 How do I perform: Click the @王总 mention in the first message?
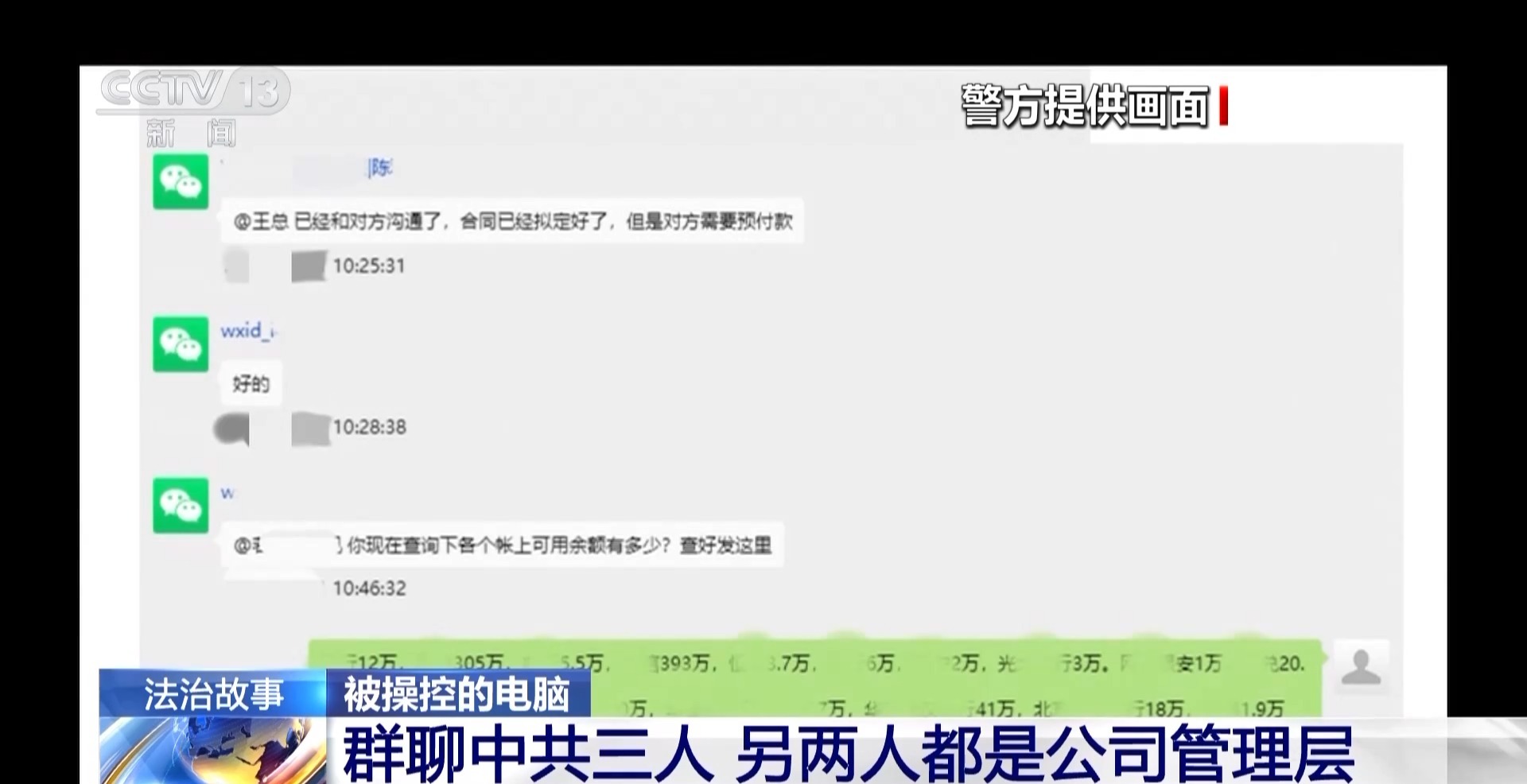click(260, 221)
